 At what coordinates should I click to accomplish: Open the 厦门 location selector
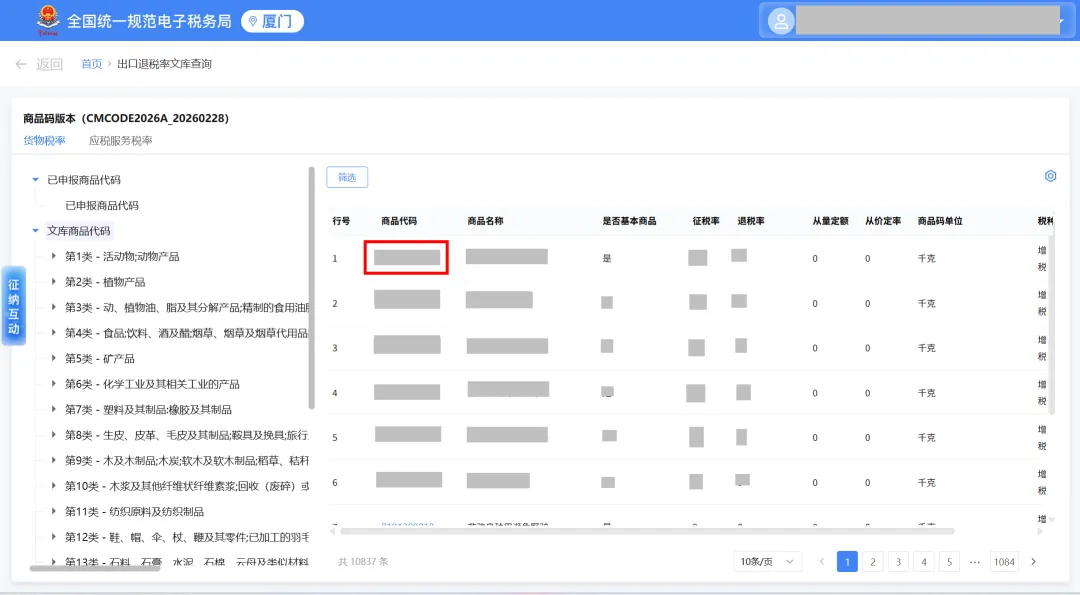(272, 21)
